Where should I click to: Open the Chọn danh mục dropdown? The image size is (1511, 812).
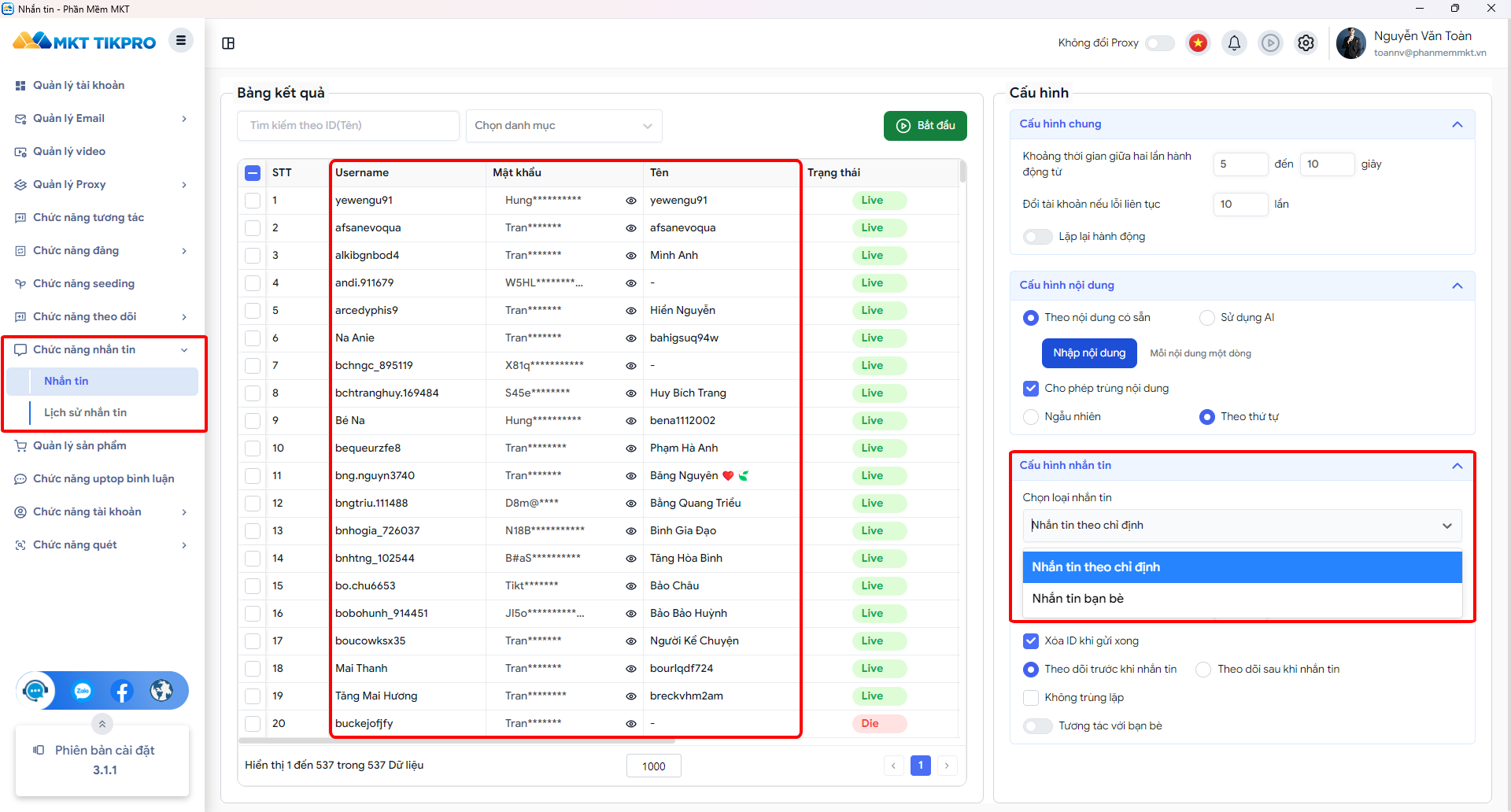tap(563, 126)
